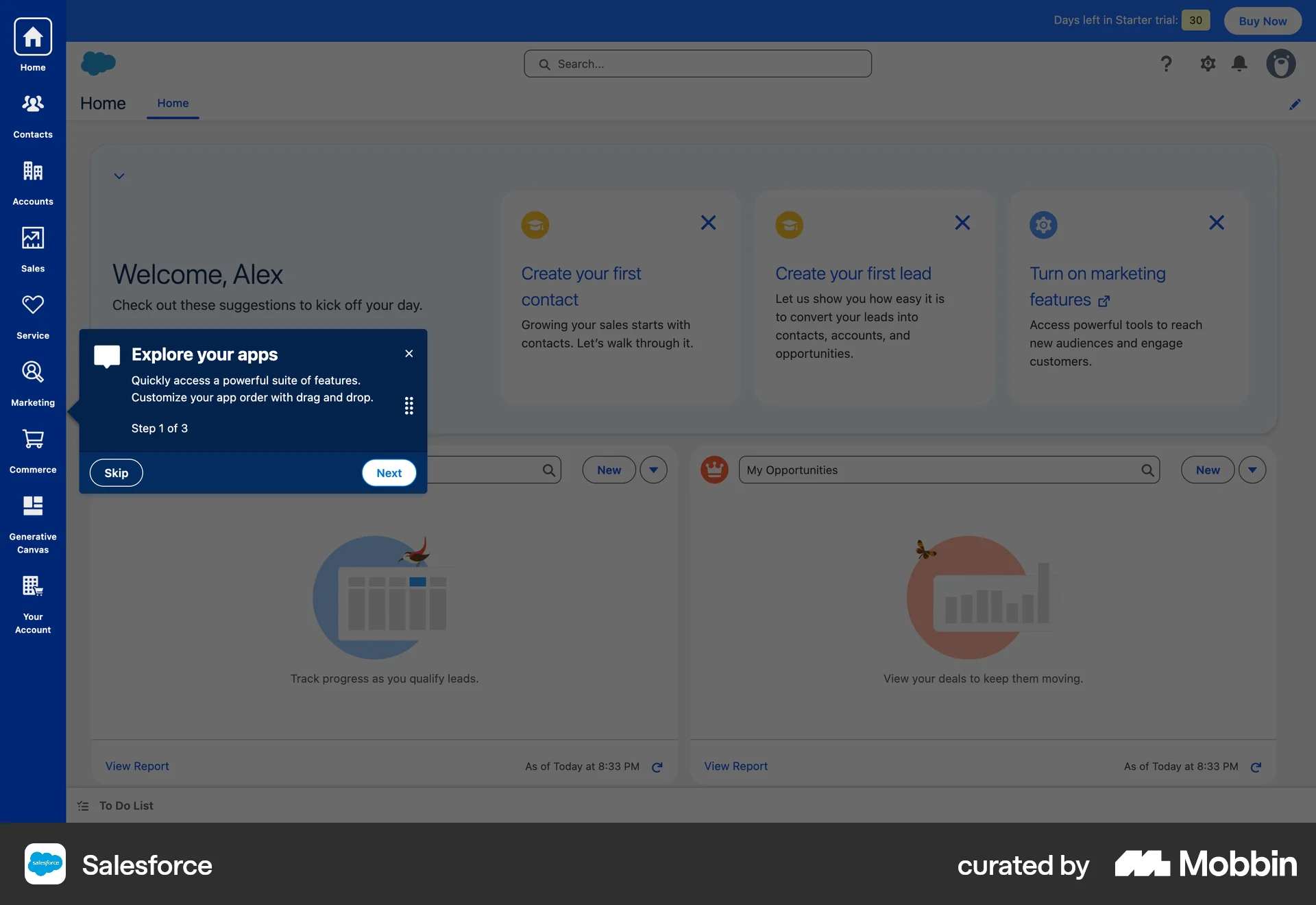Click inside the global Search field
Image resolution: width=1316 pixels, height=905 pixels.
[697, 63]
